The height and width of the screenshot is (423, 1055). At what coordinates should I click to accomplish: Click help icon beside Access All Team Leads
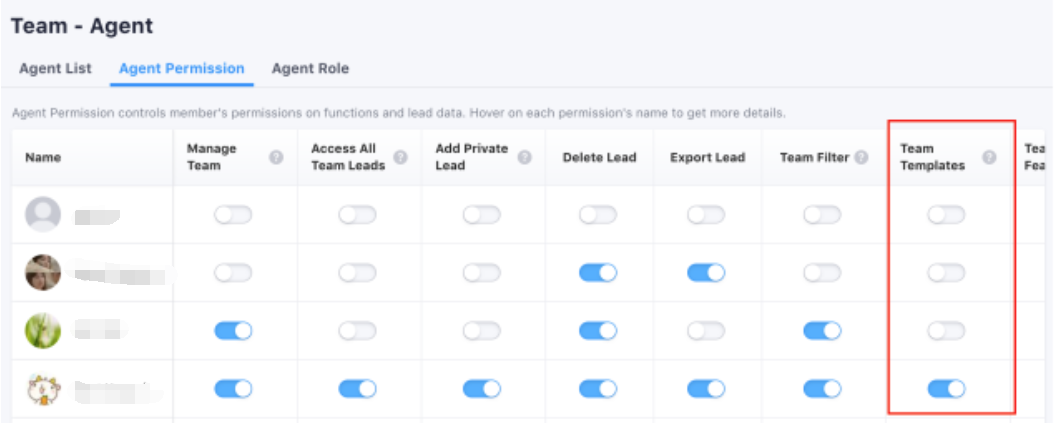coord(401,157)
